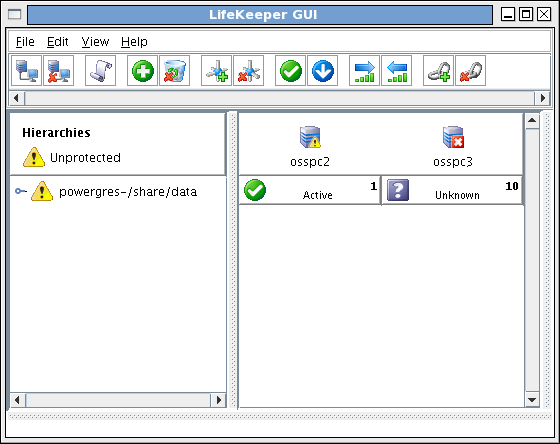
Task: Click the toolbar scrollbar right arrow
Action: pos(543,98)
